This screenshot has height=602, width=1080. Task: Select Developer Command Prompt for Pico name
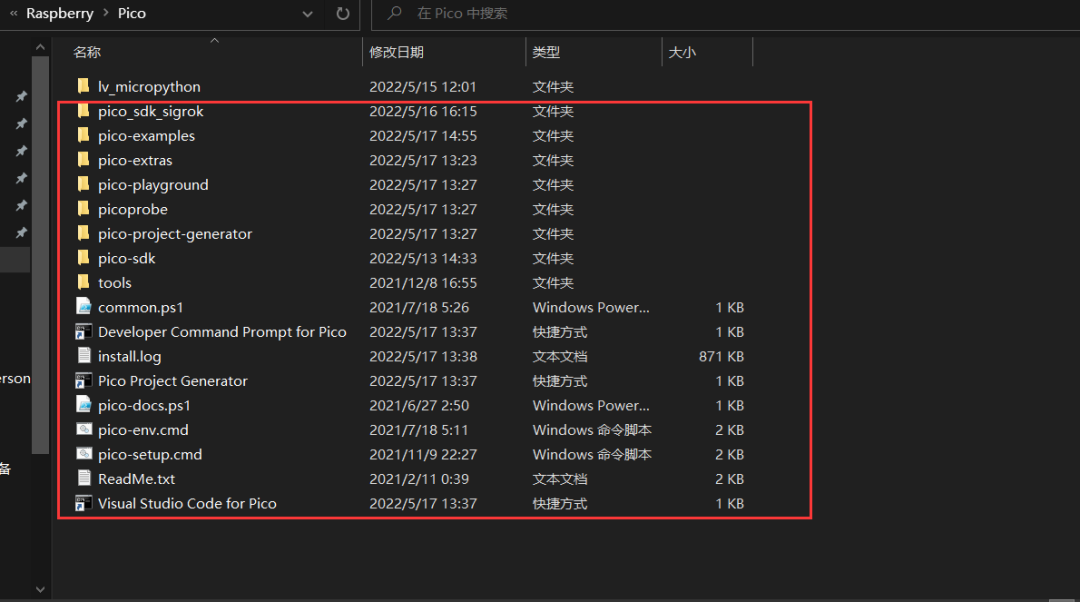click(x=222, y=332)
